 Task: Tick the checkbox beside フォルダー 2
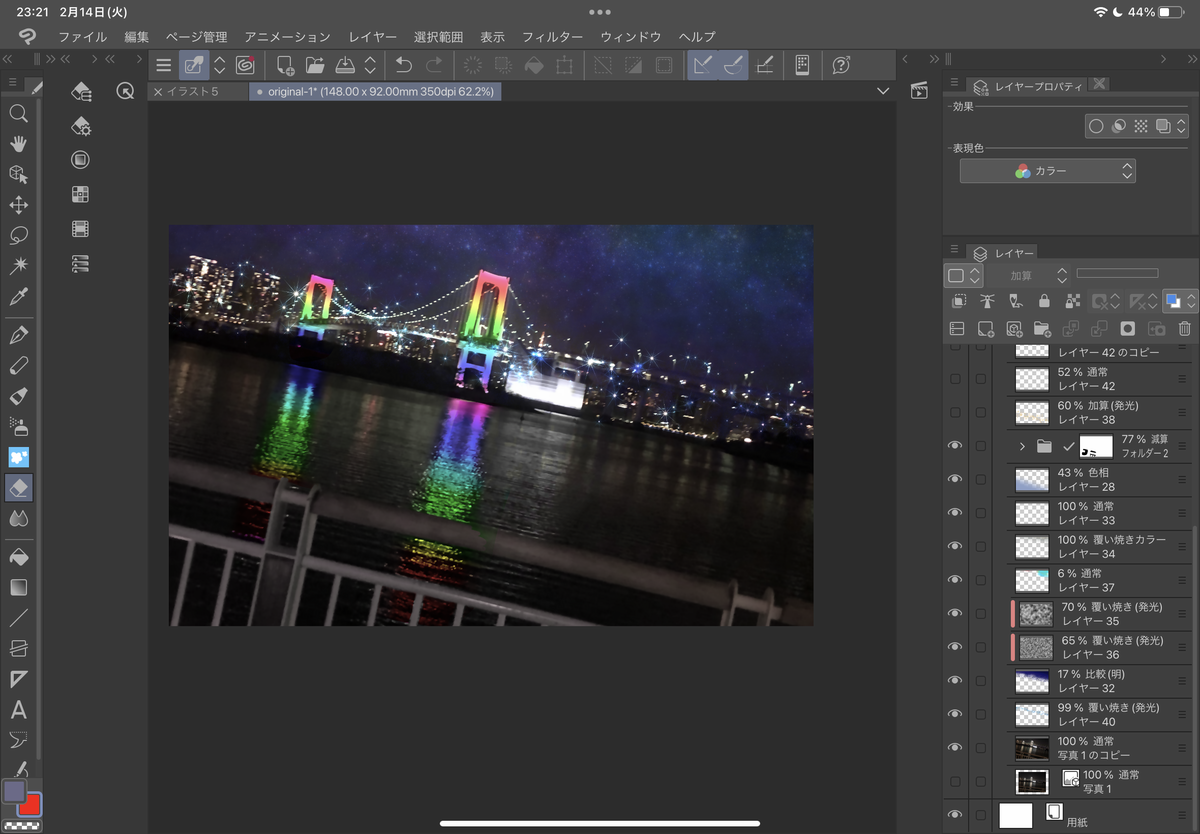[981, 446]
